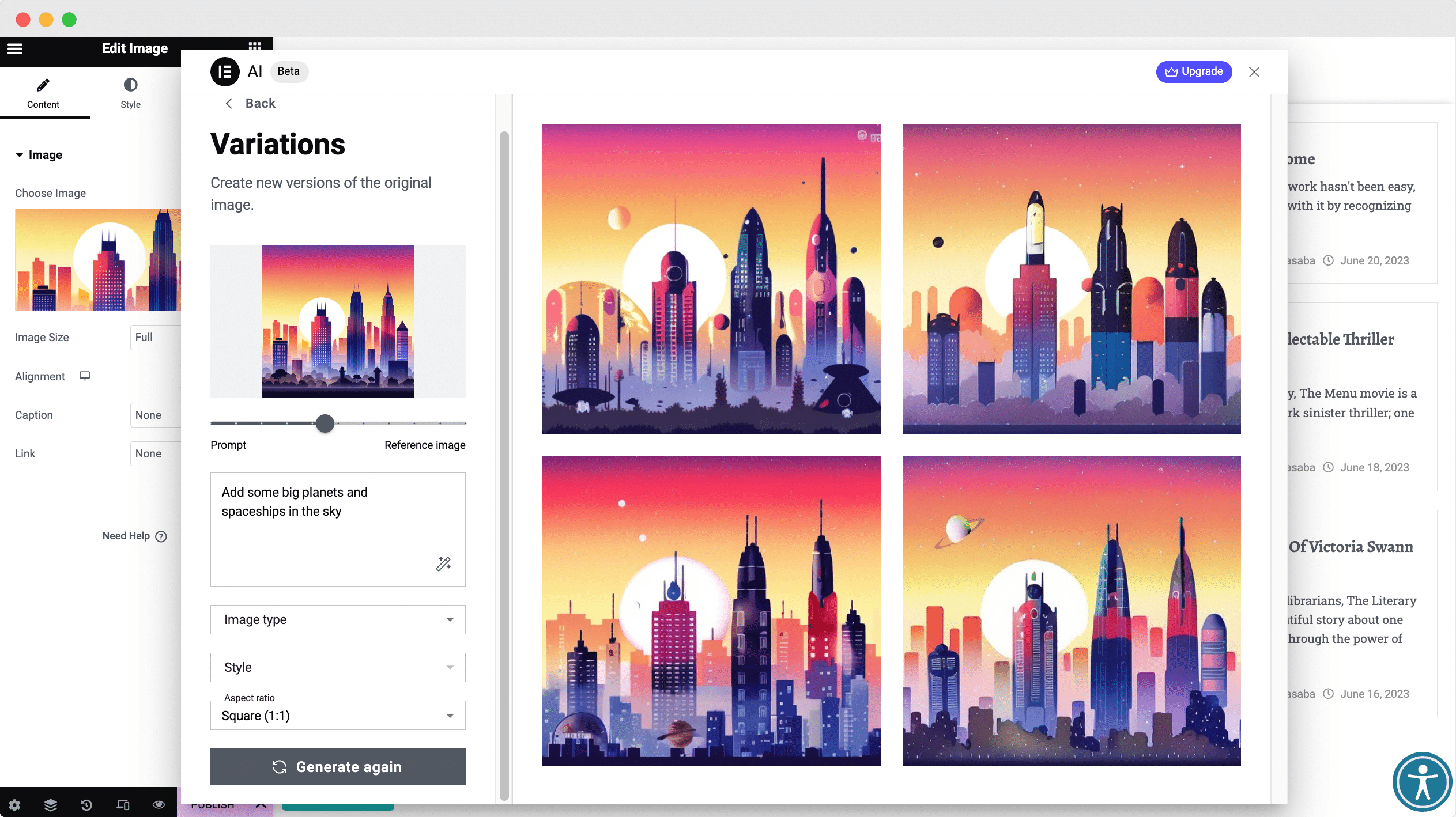This screenshot has width=1456, height=817.
Task: Click the close X icon
Action: click(x=1254, y=72)
